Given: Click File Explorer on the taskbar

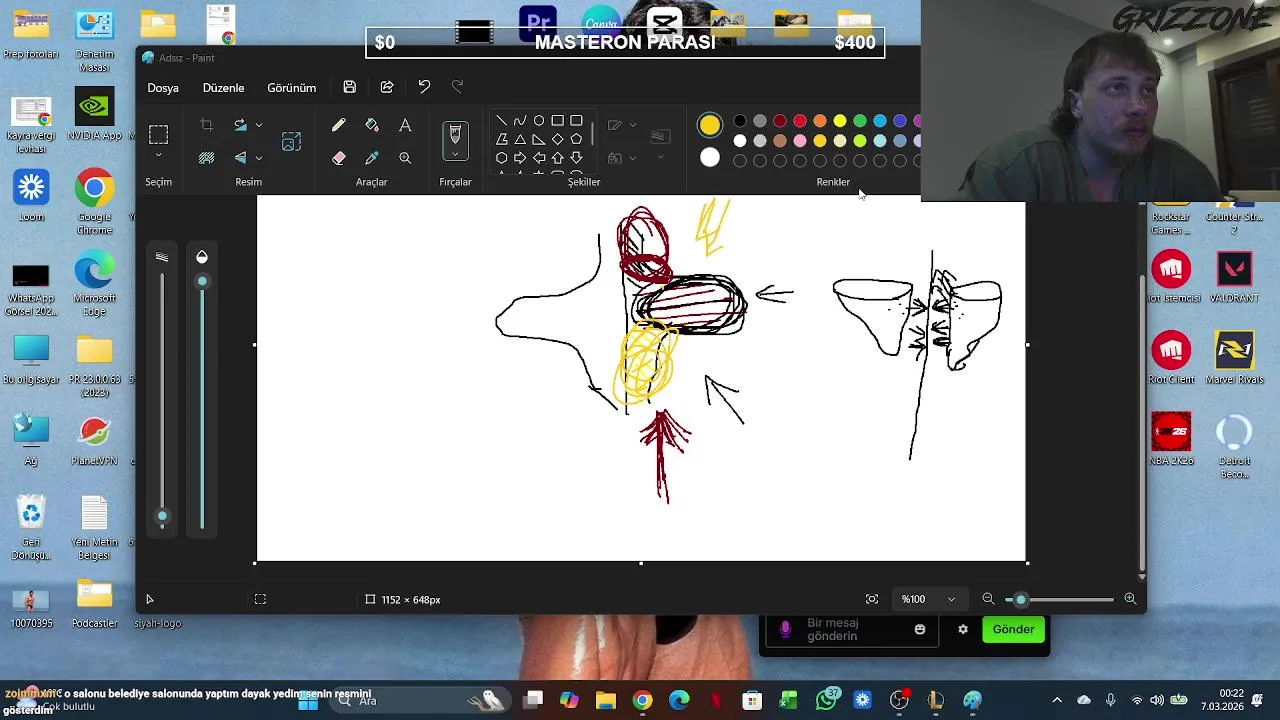Looking at the screenshot, I should click(x=606, y=700).
